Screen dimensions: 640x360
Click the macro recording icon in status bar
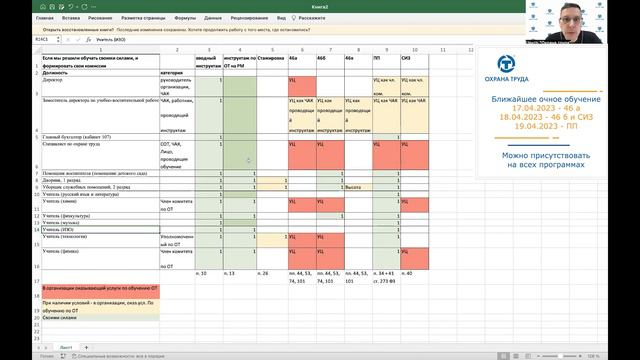point(63,356)
